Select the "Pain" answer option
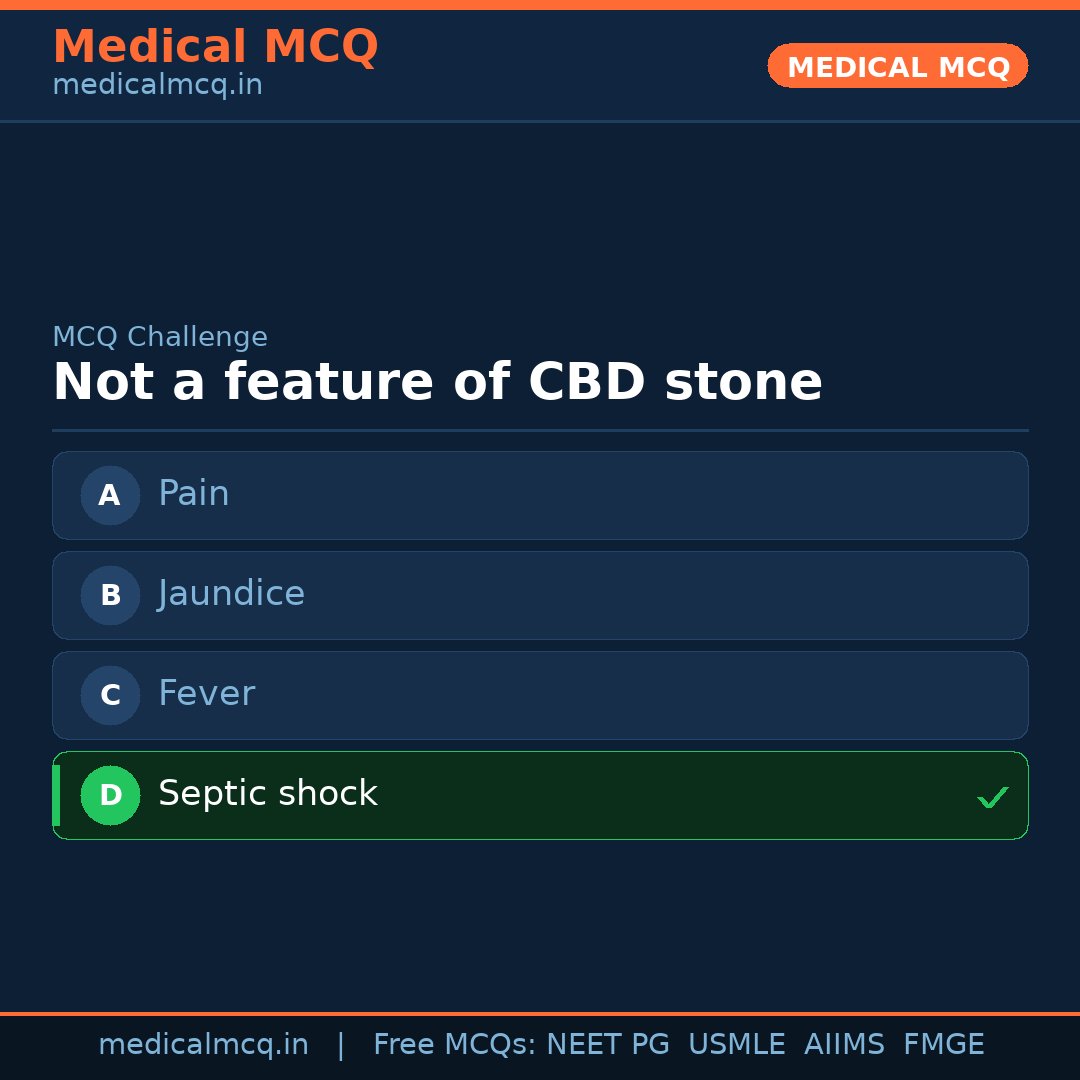Viewport: 1080px width, 1080px height. (x=194, y=494)
